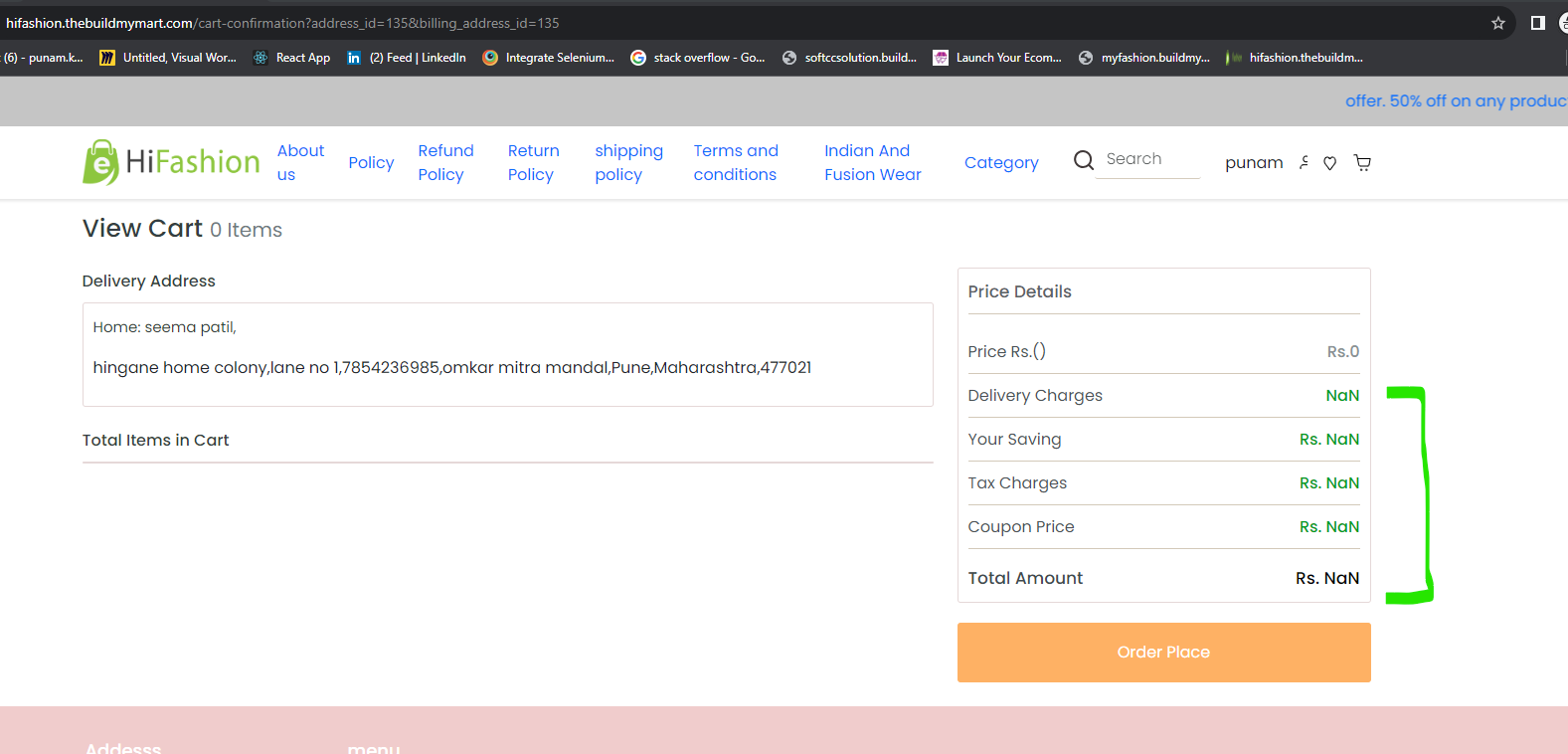
Task: Go to About us page
Action: (300, 162)
